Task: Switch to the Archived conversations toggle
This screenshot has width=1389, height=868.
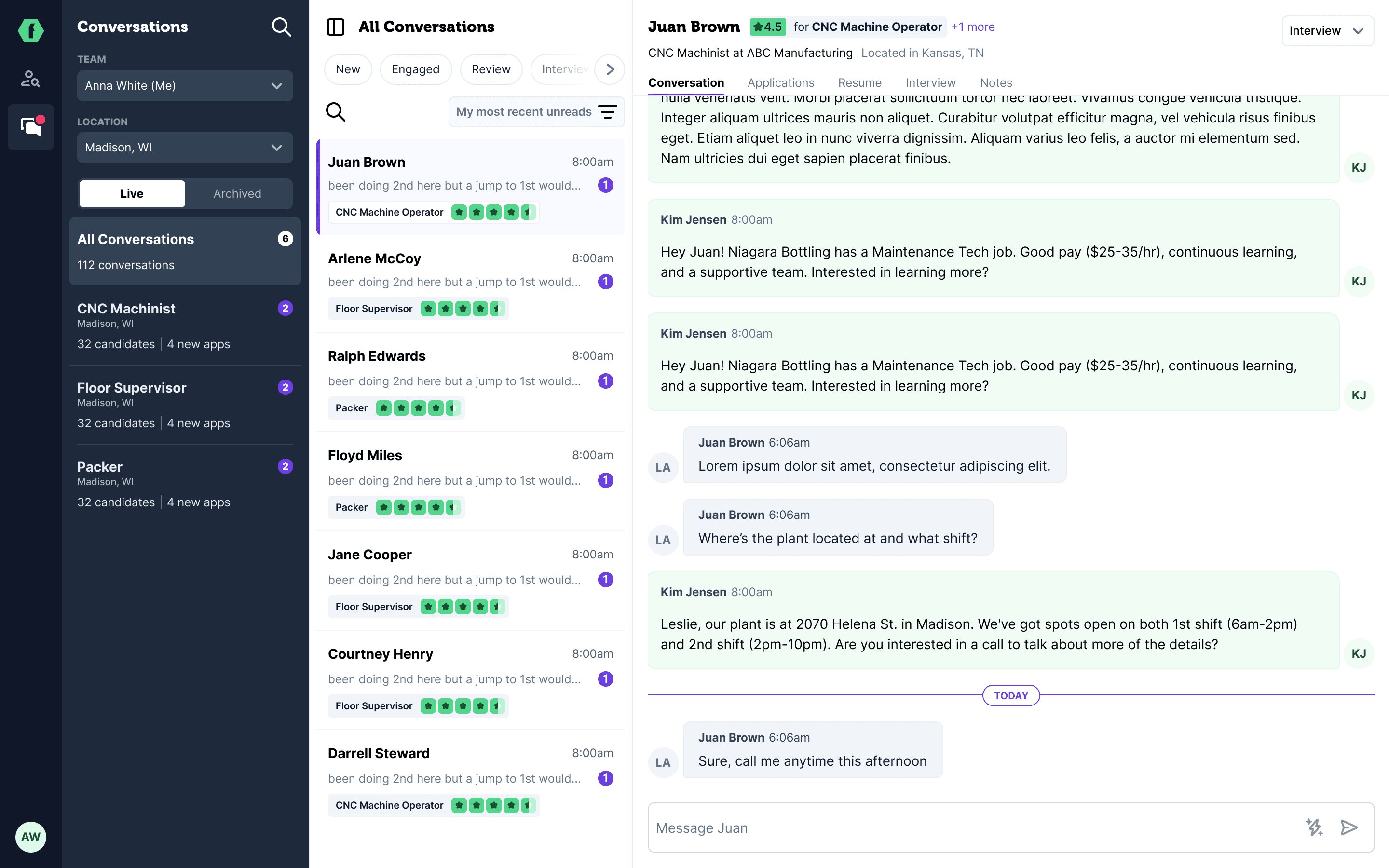Action: point(237,193)
